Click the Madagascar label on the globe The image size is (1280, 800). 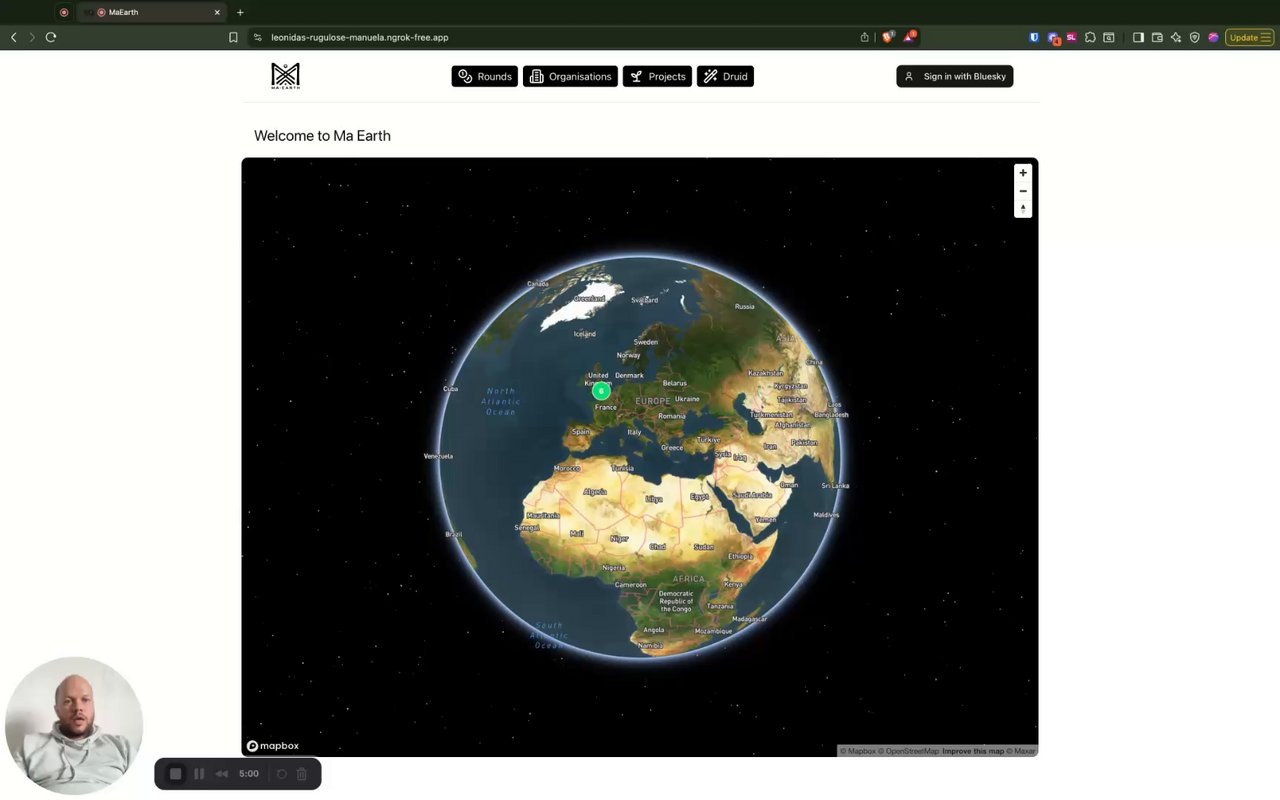(749, 619)
